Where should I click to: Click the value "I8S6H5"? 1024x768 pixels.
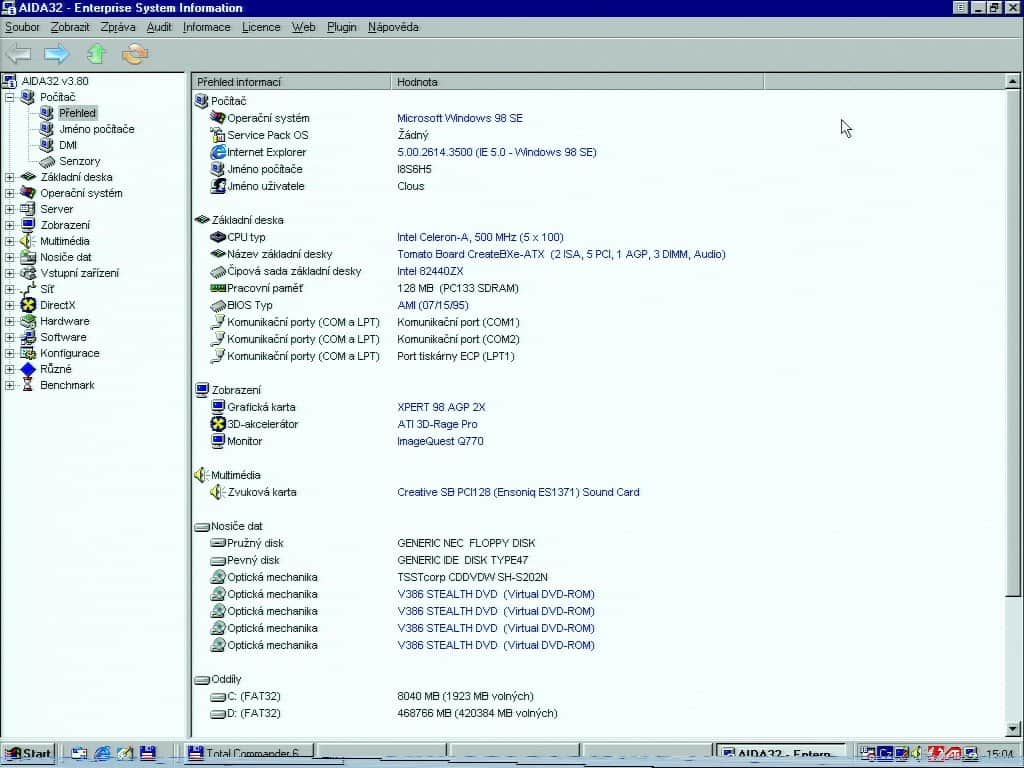[x=414, y=169]
